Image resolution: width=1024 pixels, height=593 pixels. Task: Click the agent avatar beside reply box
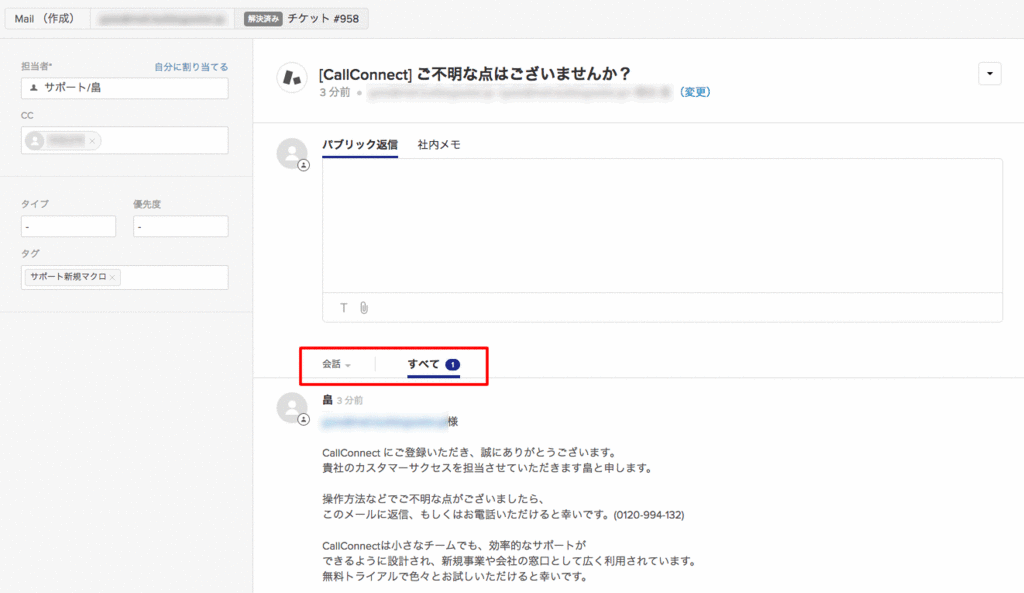[292, 154]
